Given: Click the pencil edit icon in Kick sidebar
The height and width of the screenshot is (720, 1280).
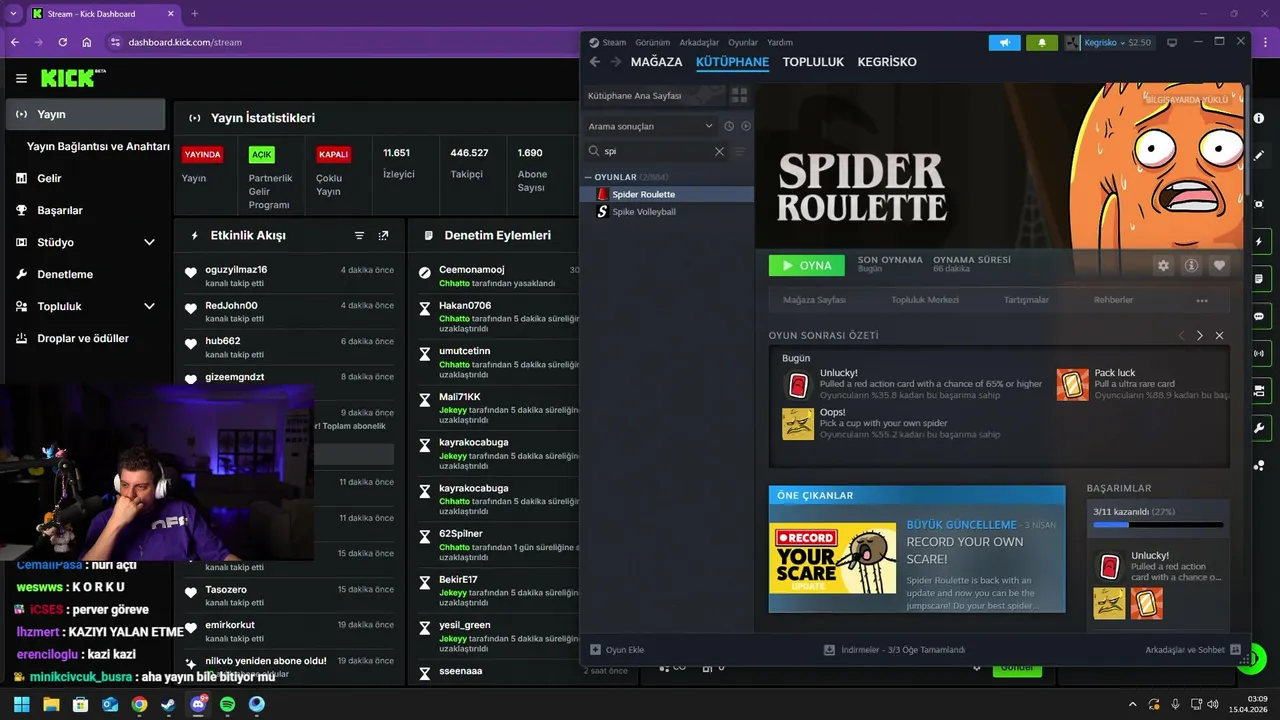Looking at the screenshot, I should click(1259, 155).
